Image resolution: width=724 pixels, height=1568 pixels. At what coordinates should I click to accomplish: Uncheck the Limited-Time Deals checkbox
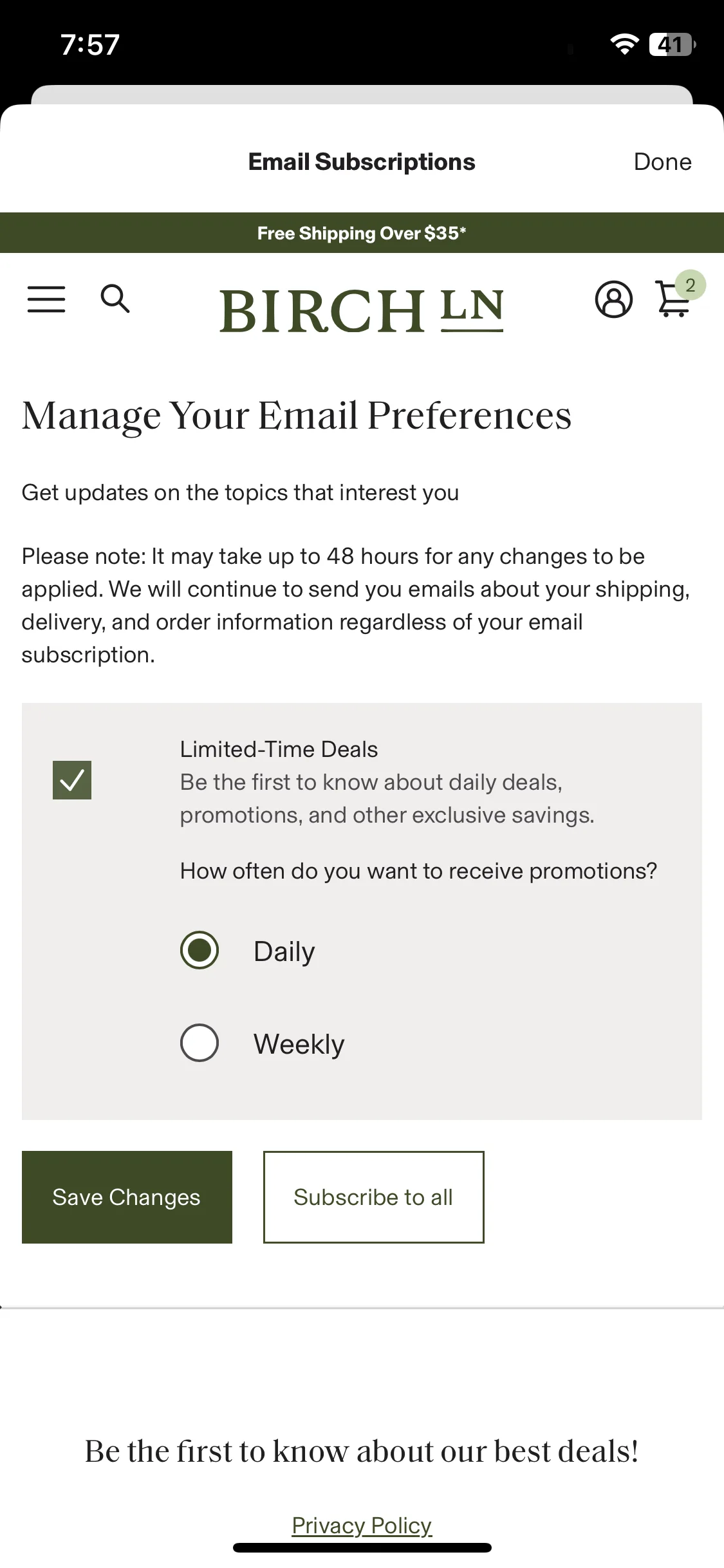click(x=72, y=780)
